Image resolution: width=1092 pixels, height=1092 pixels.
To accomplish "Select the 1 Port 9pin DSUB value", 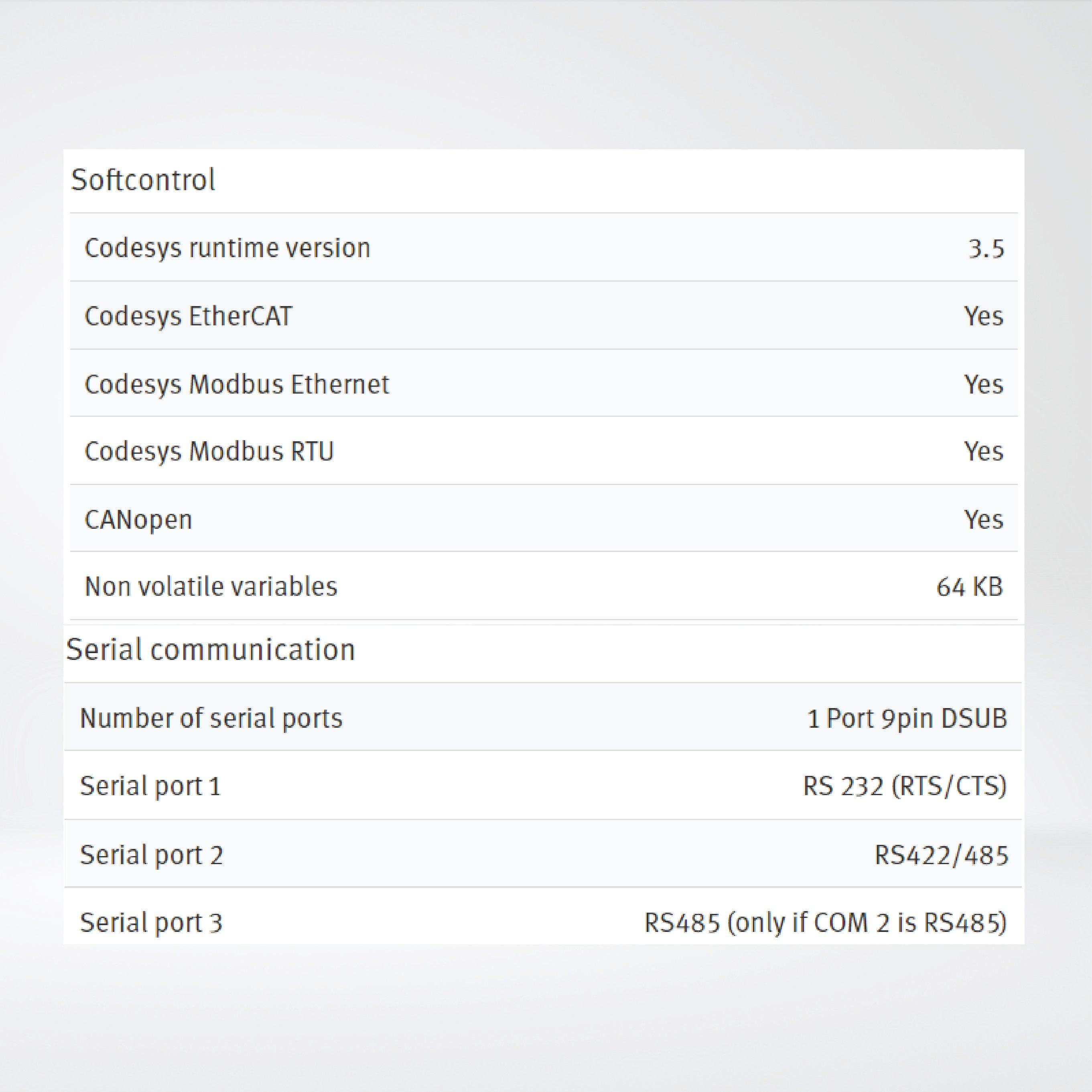I will tap(907, 719).
